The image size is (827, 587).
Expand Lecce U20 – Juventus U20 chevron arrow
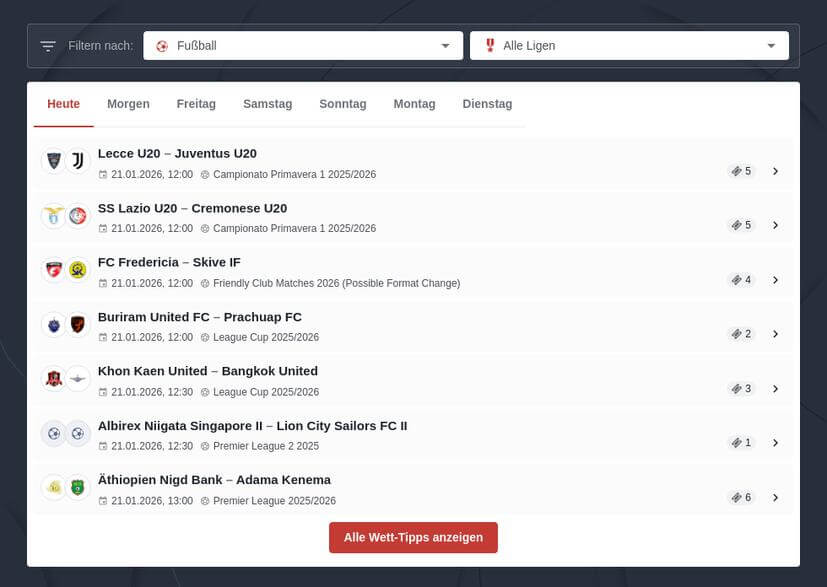pyautogui.click(x=775, y=171)
